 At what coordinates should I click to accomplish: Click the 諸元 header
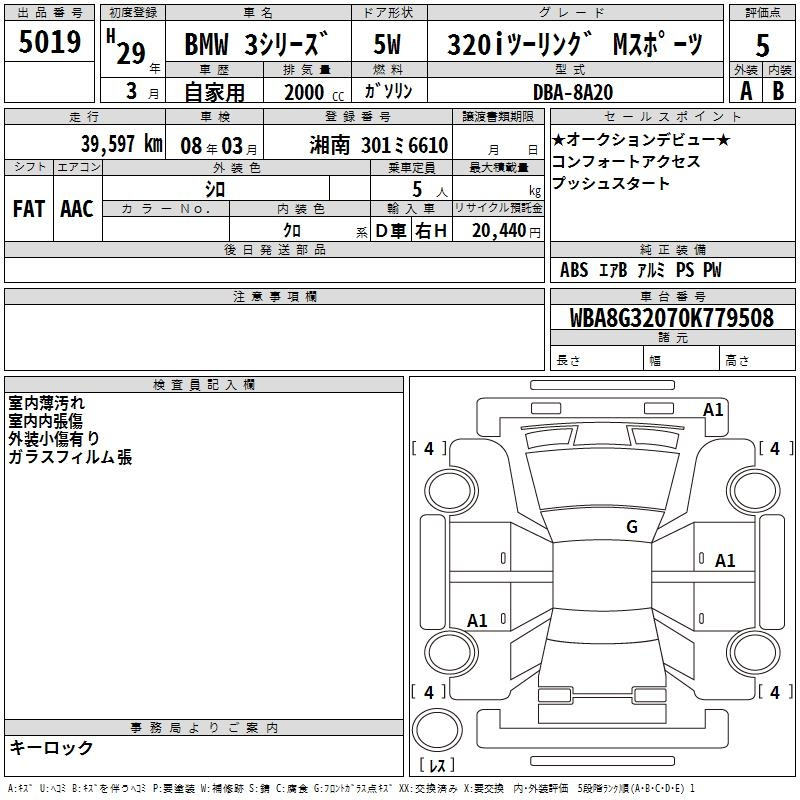coord(672,337)
